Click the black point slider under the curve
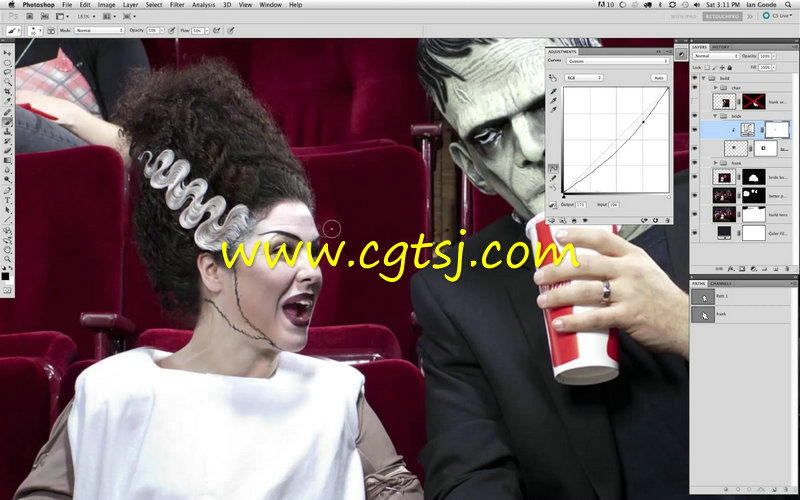The width and height of the screenshot is (800, 500). (x=564, y=196)
